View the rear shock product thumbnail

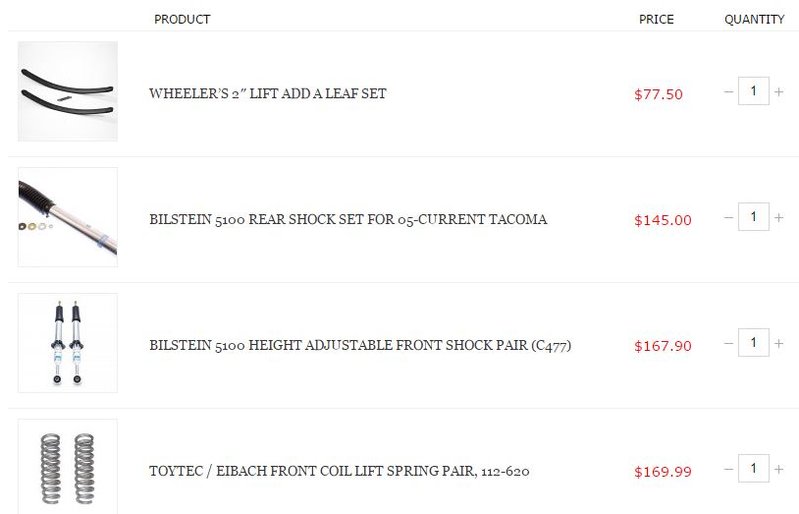(x=68, y=217)
